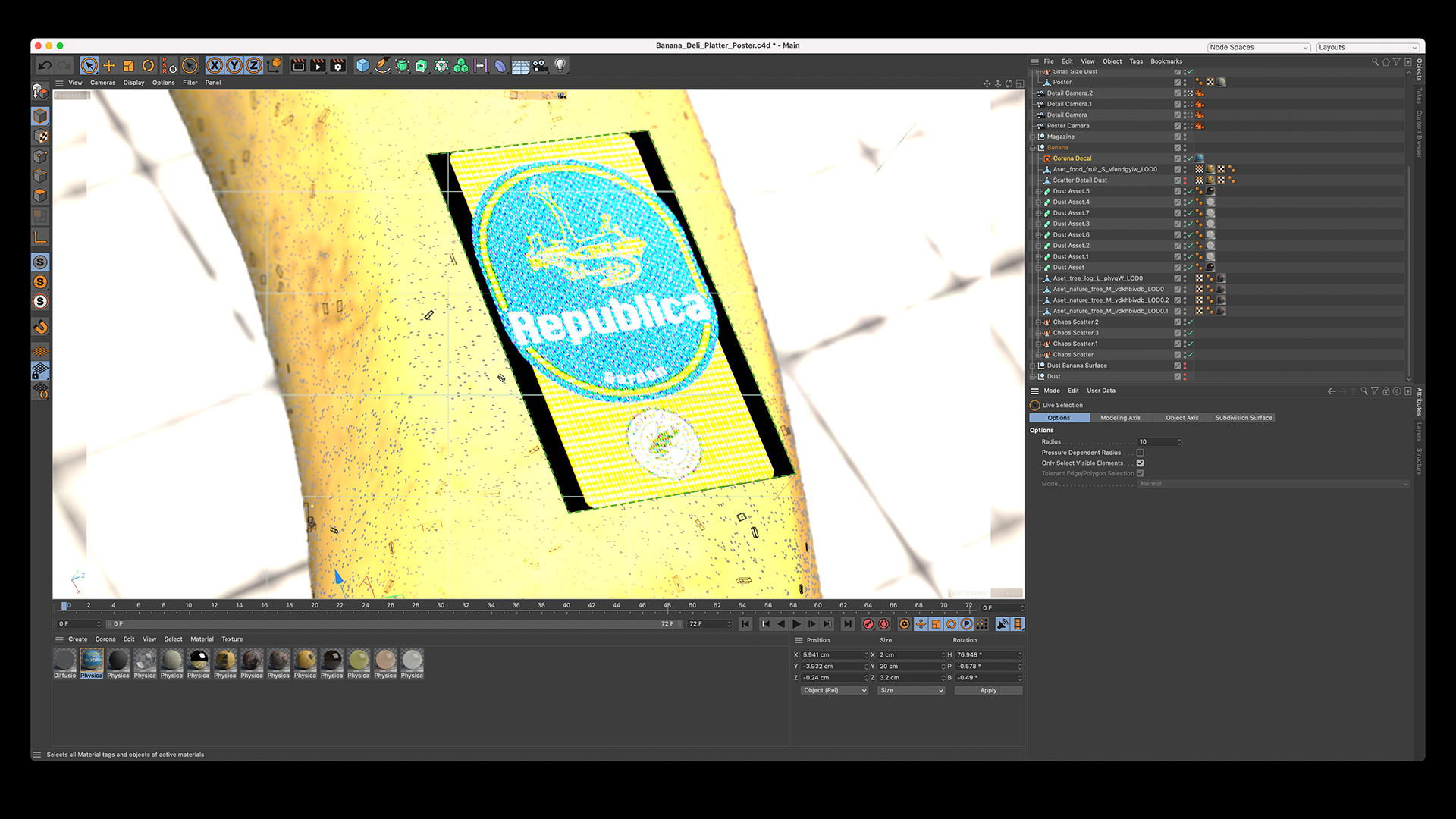Viewport: 1456px width, 819px height.
Task: Uncheck Only Select Visible Elements
Action: tap(1140, 463)
